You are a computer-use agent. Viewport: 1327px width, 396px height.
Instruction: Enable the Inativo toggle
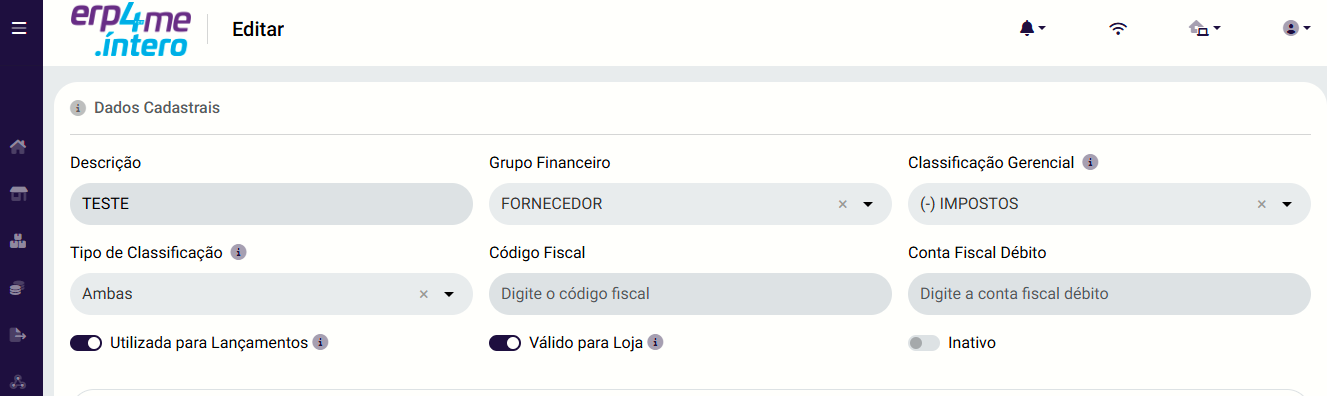tap(924, 343)
